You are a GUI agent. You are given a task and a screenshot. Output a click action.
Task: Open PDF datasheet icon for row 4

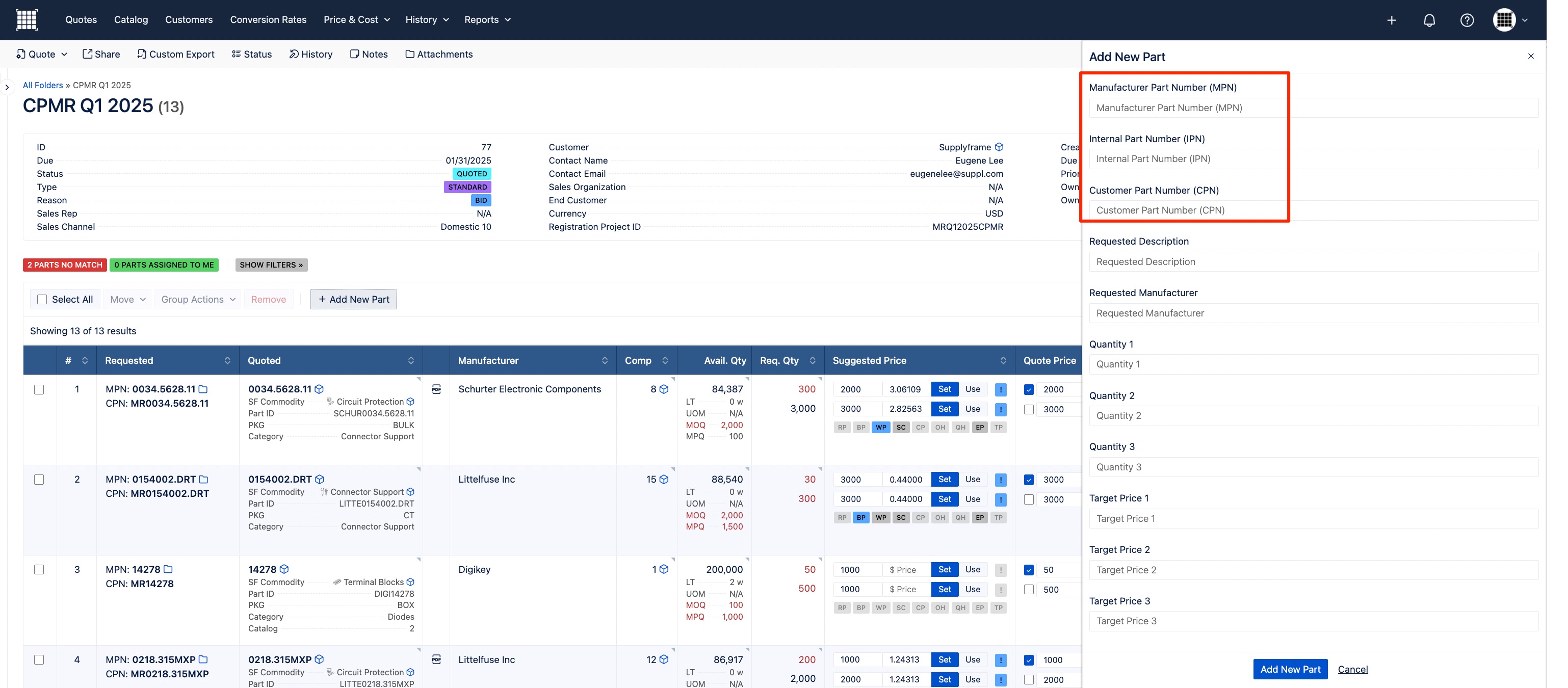click(x=436, y=659)
